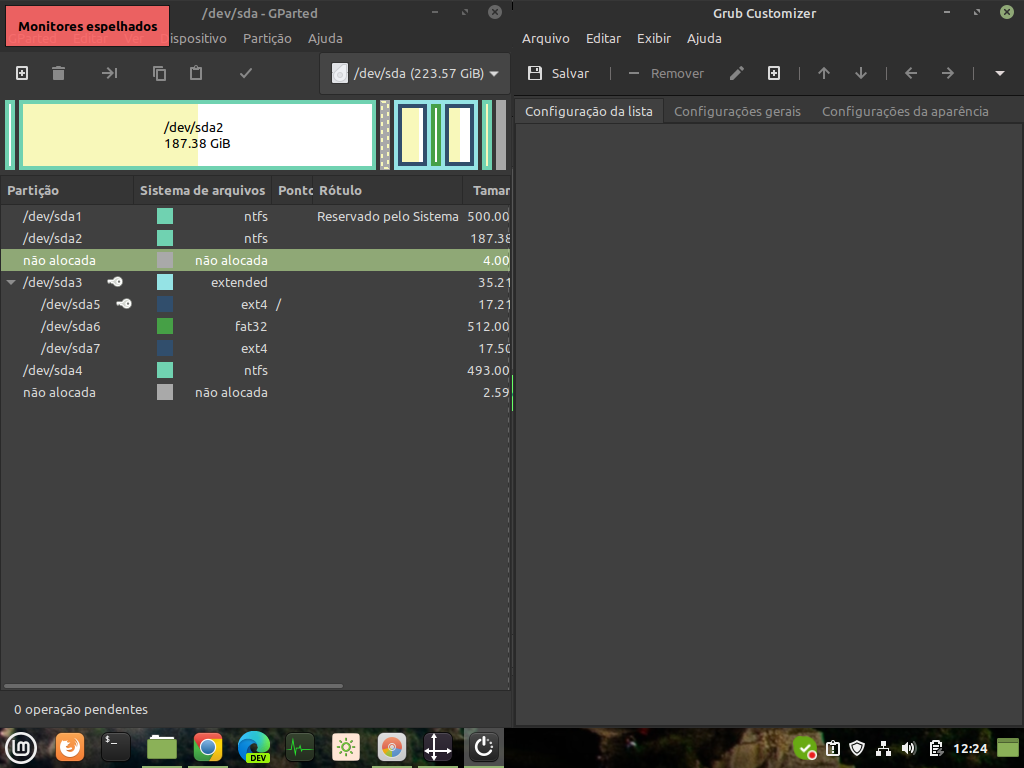Click the 12:24 clock in the panel

point(970,748)
